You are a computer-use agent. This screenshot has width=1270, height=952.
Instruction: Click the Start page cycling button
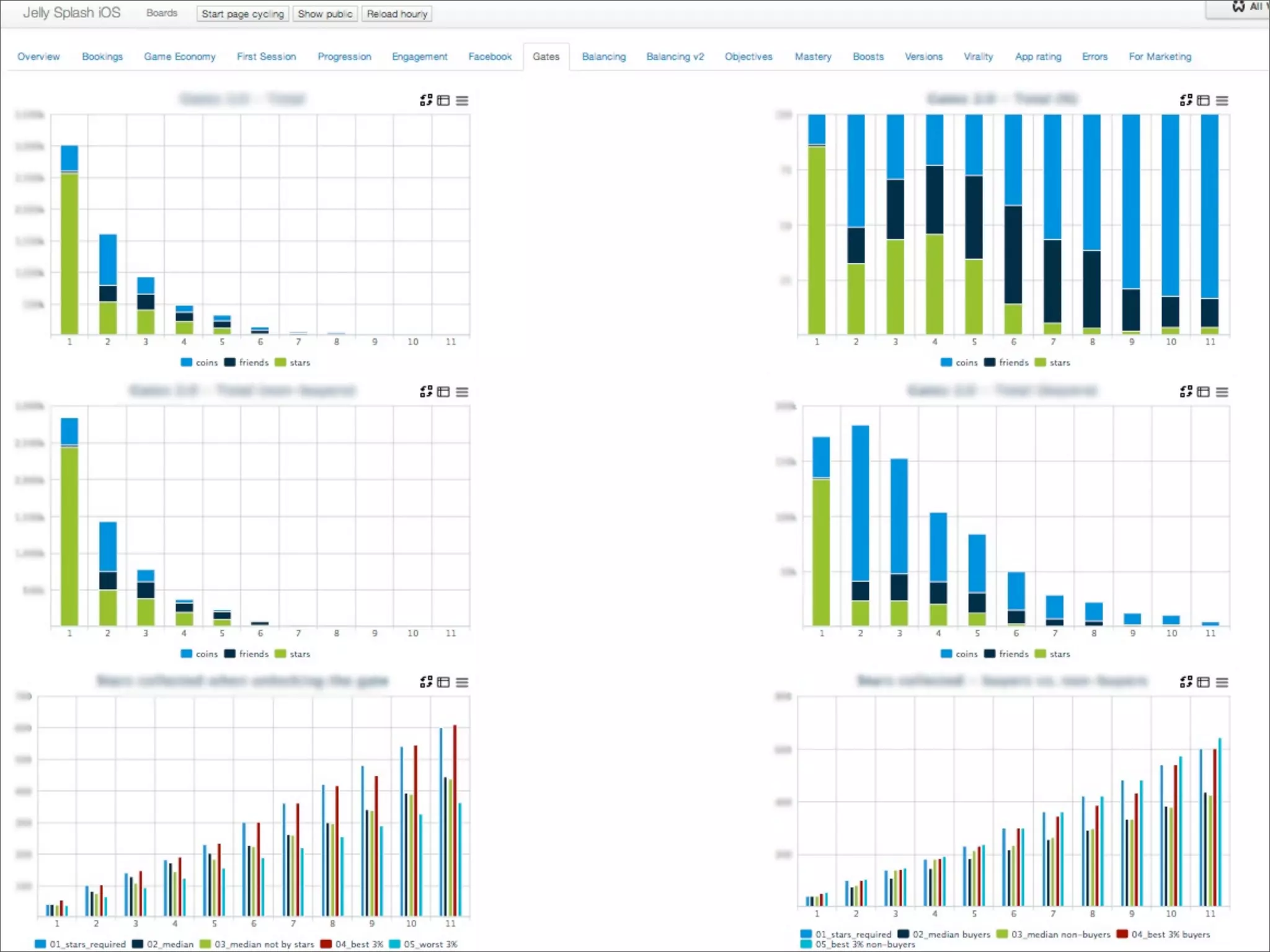242,14
